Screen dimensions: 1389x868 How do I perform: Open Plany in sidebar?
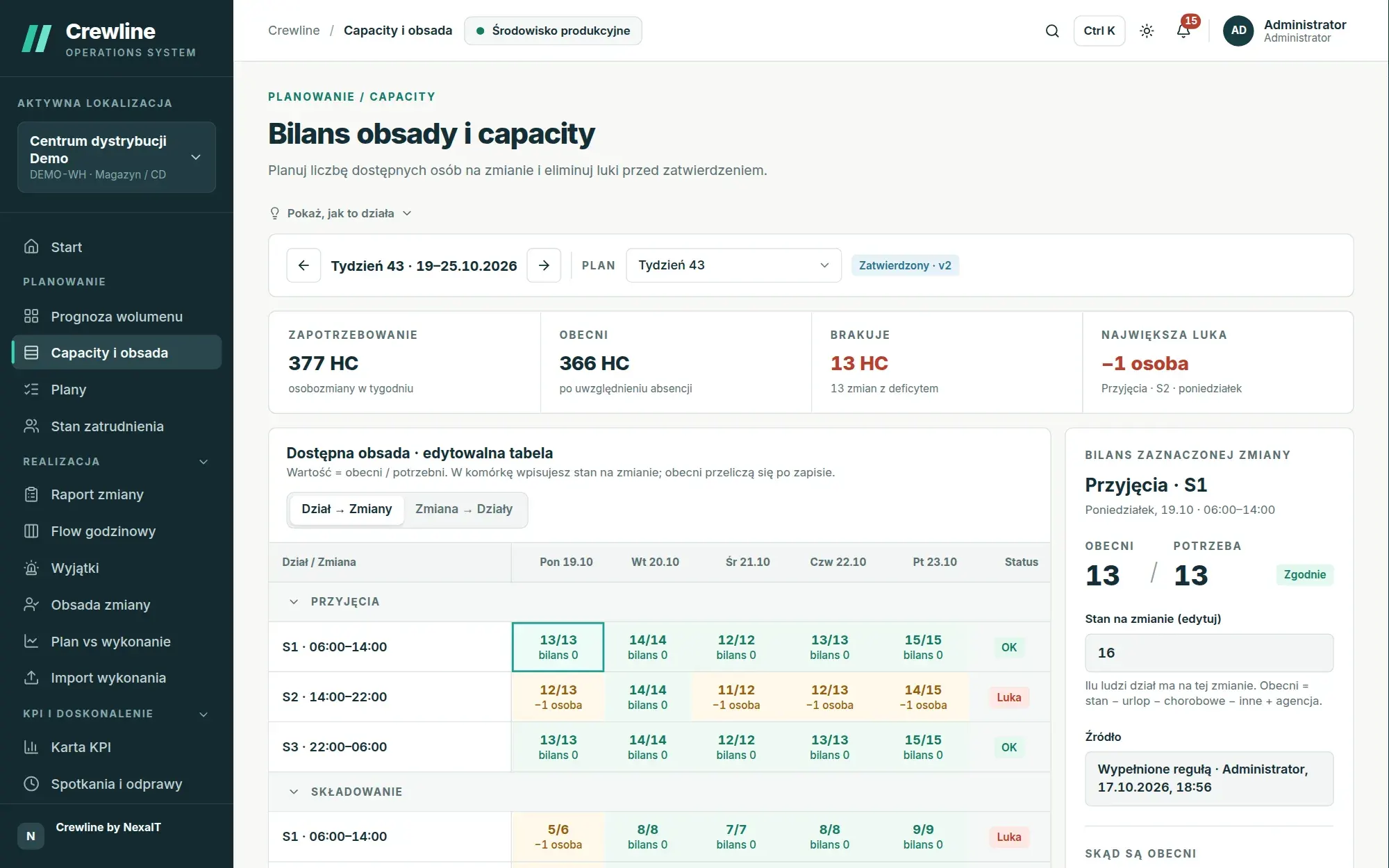(x=117, y=390)
